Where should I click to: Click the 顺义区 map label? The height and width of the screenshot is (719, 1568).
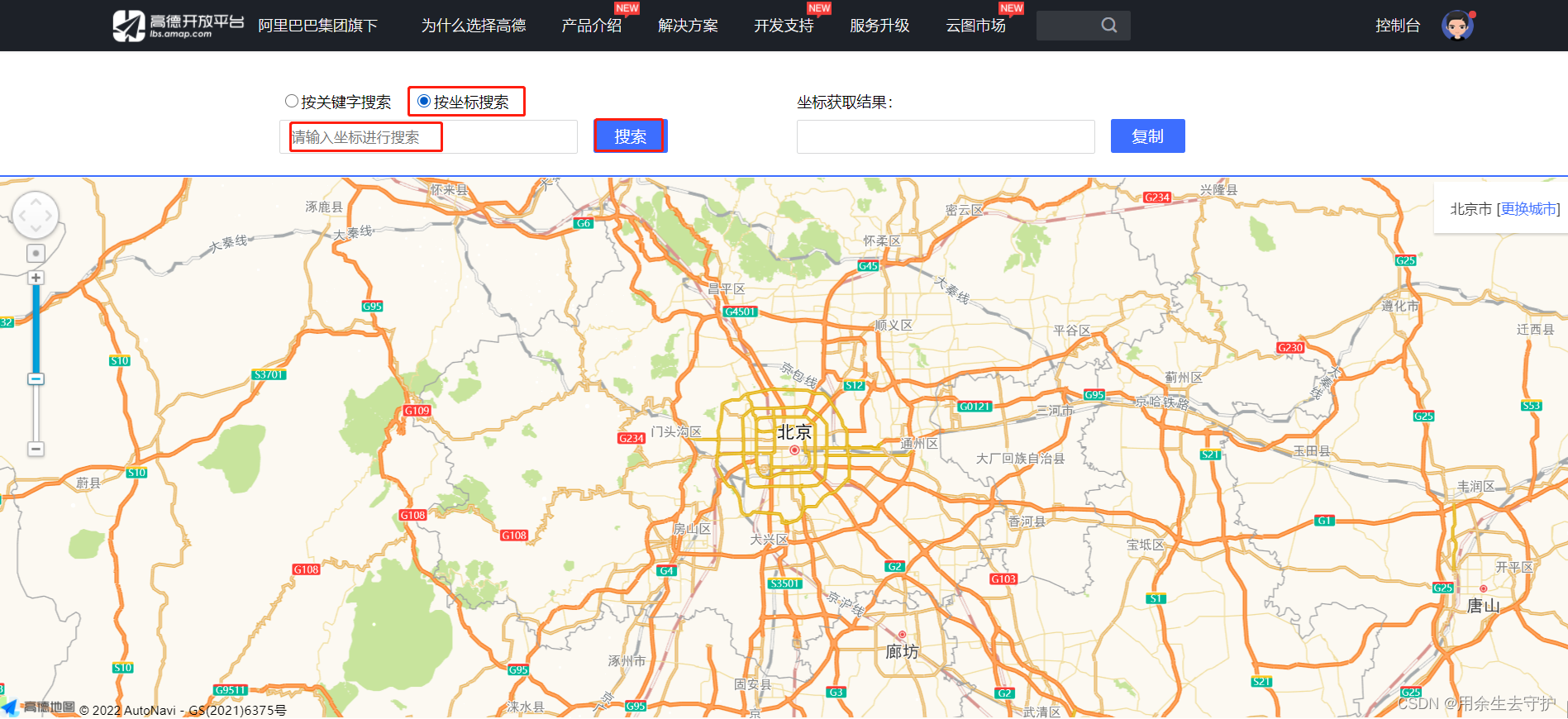coord(894,326)
